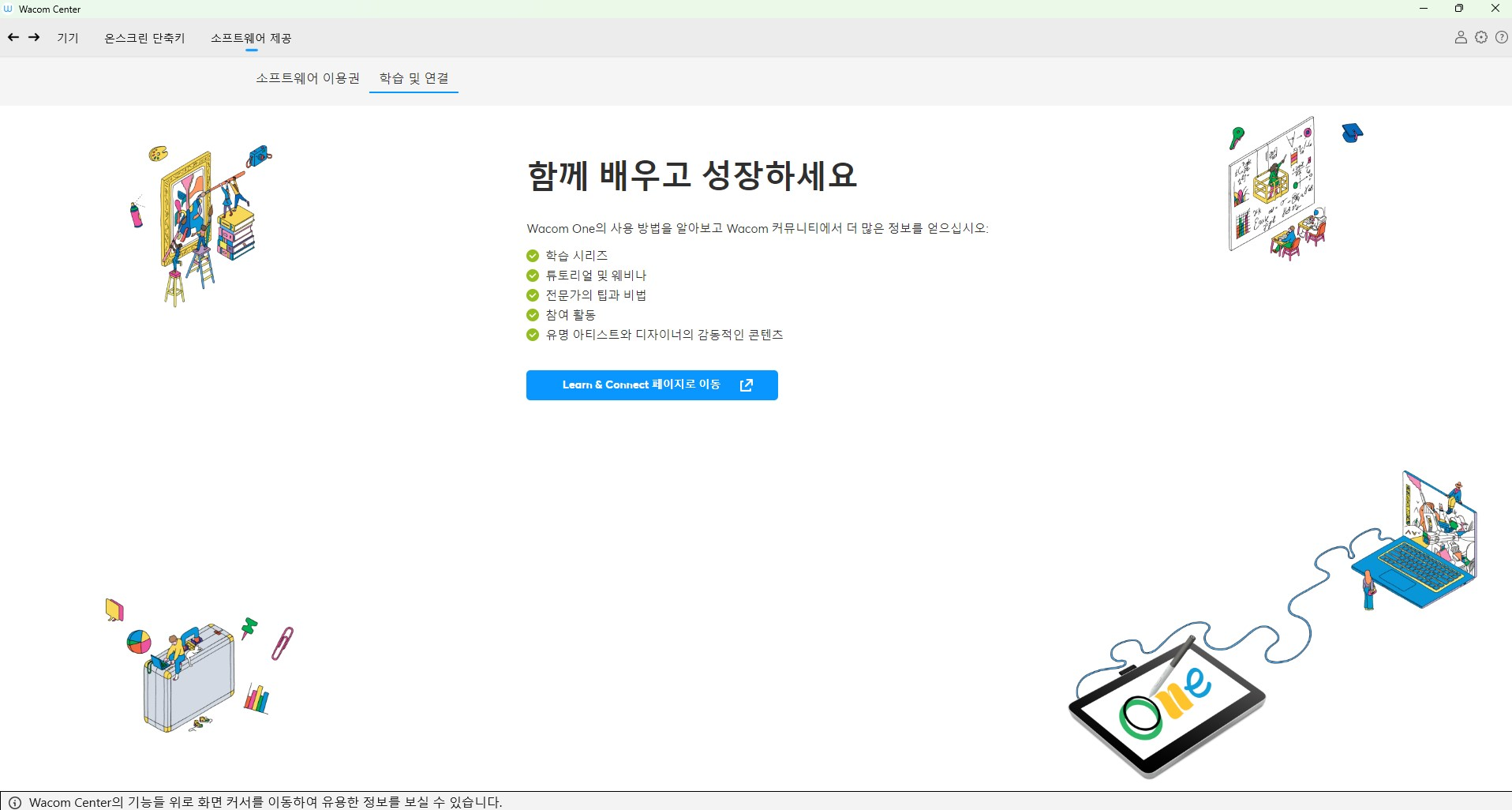This screenshot has width=1512, height=810.
Task: Click the heading 함께 배우고 성장하세요
Action: click(x=692, y=175)
